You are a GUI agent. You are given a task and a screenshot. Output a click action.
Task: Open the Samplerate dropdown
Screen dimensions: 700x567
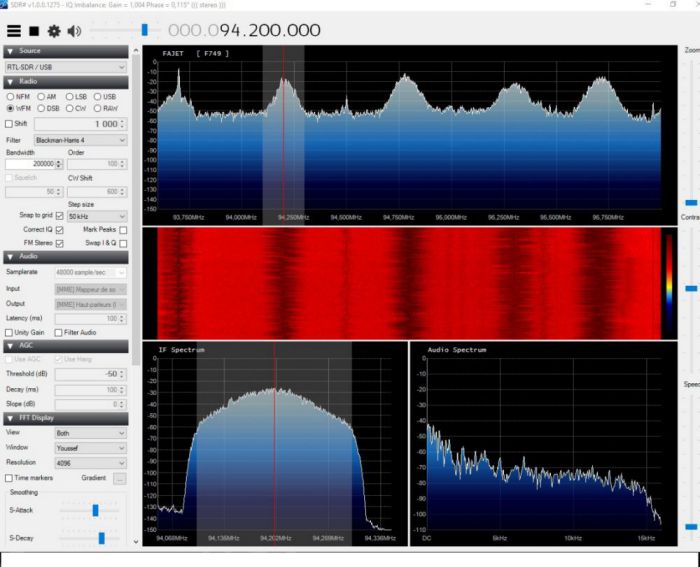click(x=91, y=272)
